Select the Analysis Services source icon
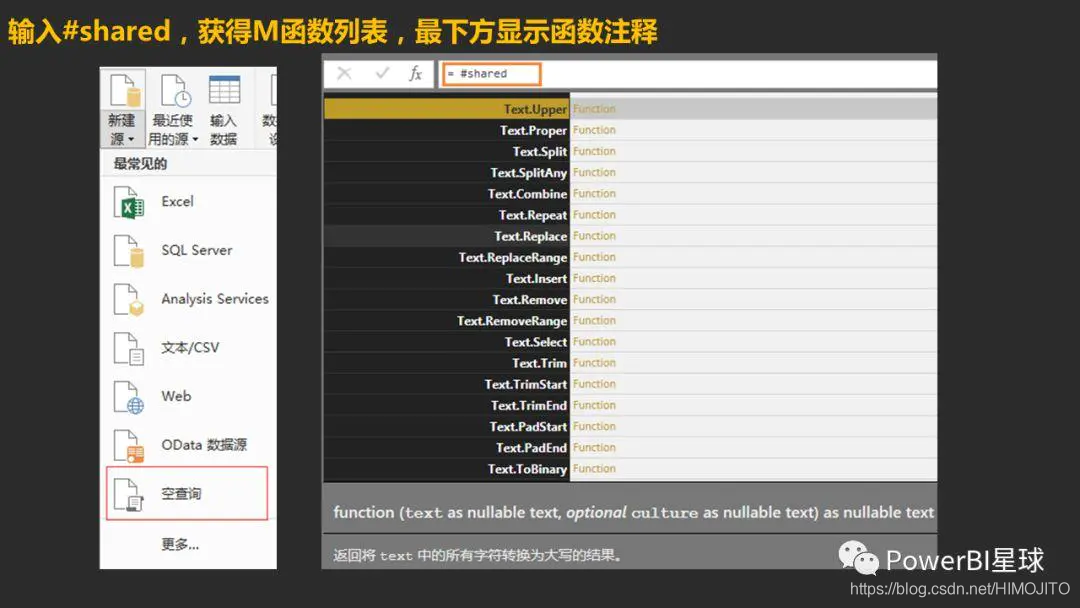Image resolution: width=1080 pixels, height=608 pixels. click(x=129, y=300)
